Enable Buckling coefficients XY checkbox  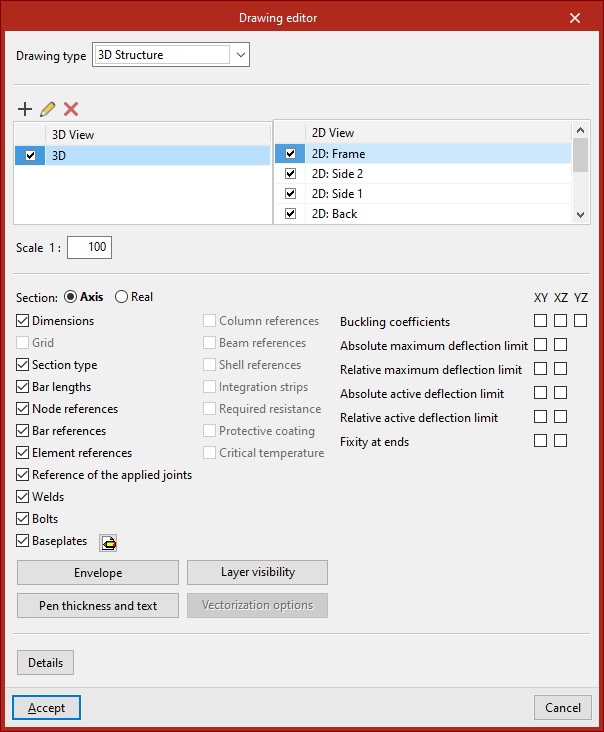[541, 321]
